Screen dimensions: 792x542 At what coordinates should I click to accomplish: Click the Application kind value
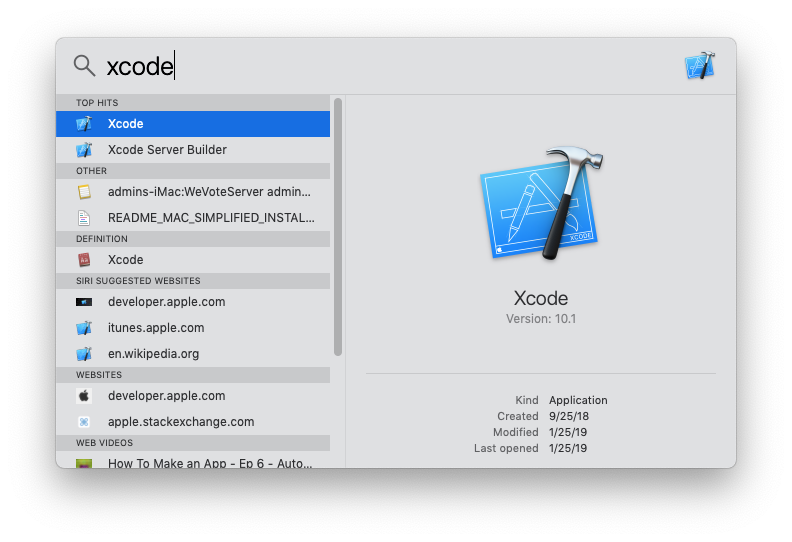pyautogui.click(x=578, y=401)
